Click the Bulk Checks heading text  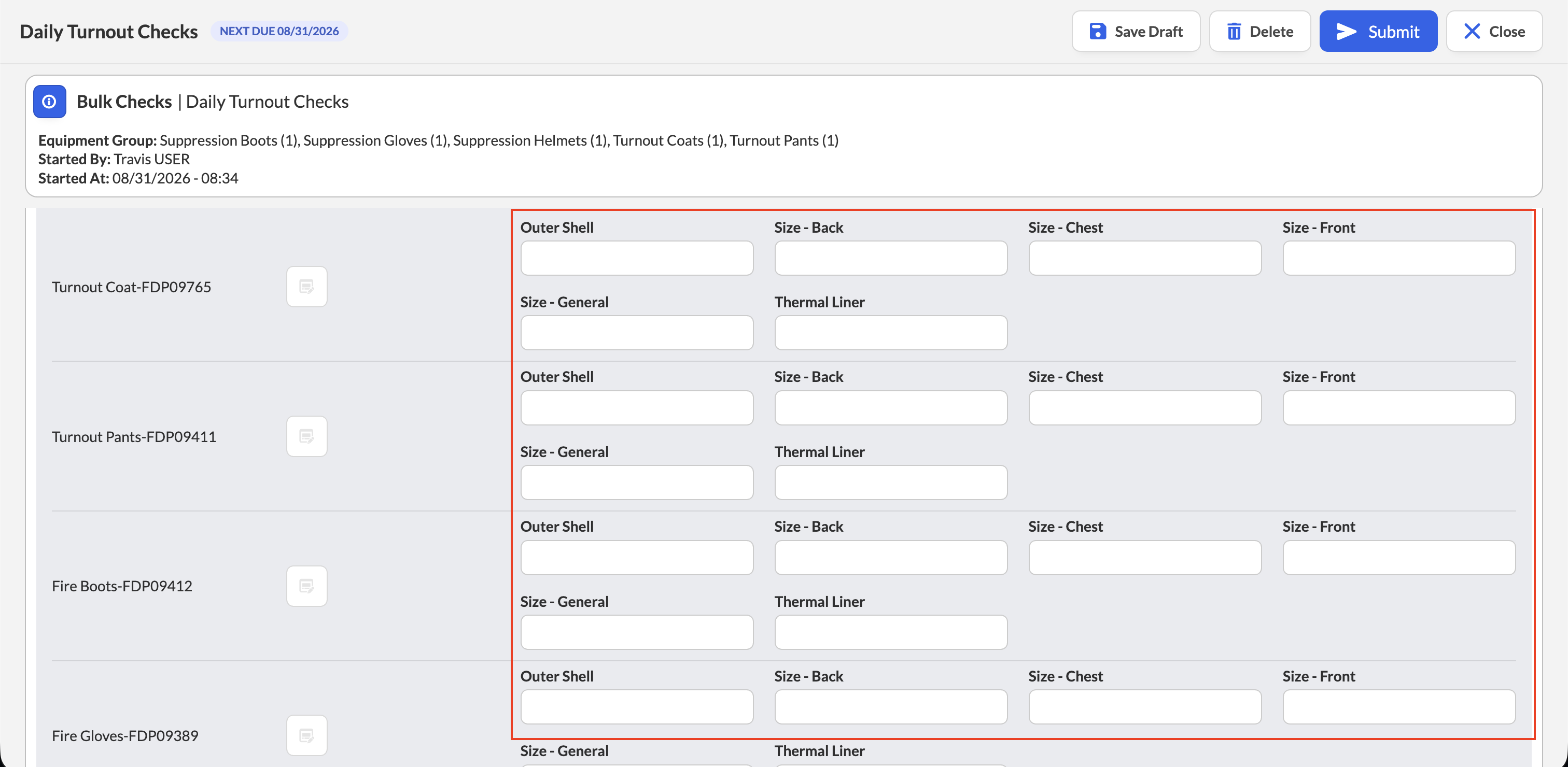point(124,102)
